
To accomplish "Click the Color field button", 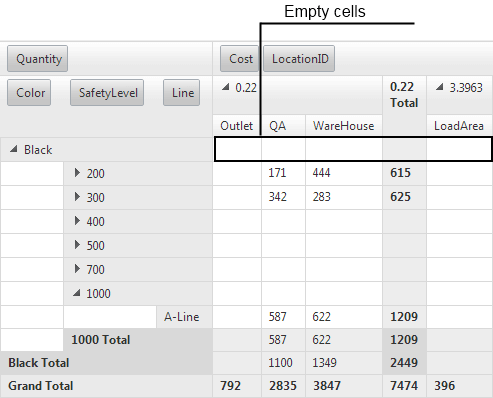I will coord(29,92).
